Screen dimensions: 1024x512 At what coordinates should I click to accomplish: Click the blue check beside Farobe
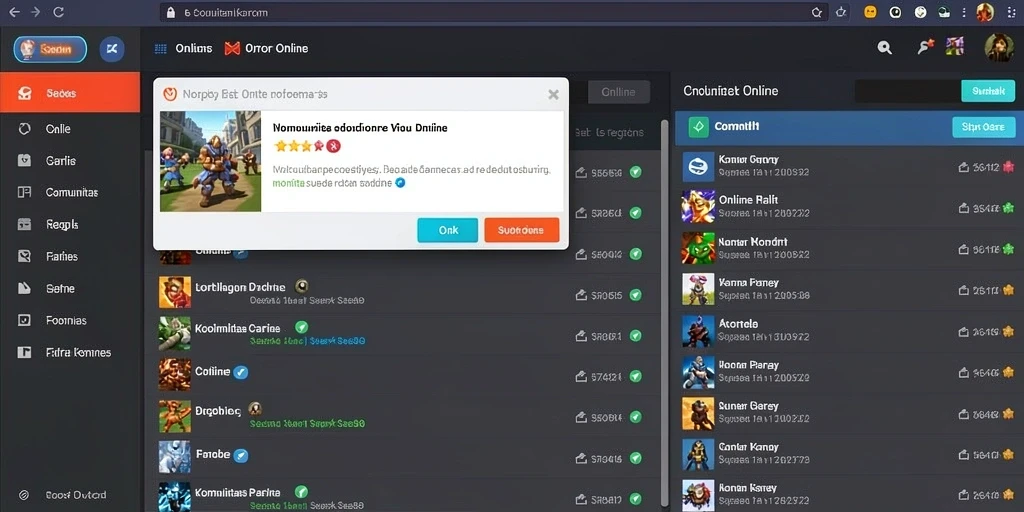tap(241, 455)
